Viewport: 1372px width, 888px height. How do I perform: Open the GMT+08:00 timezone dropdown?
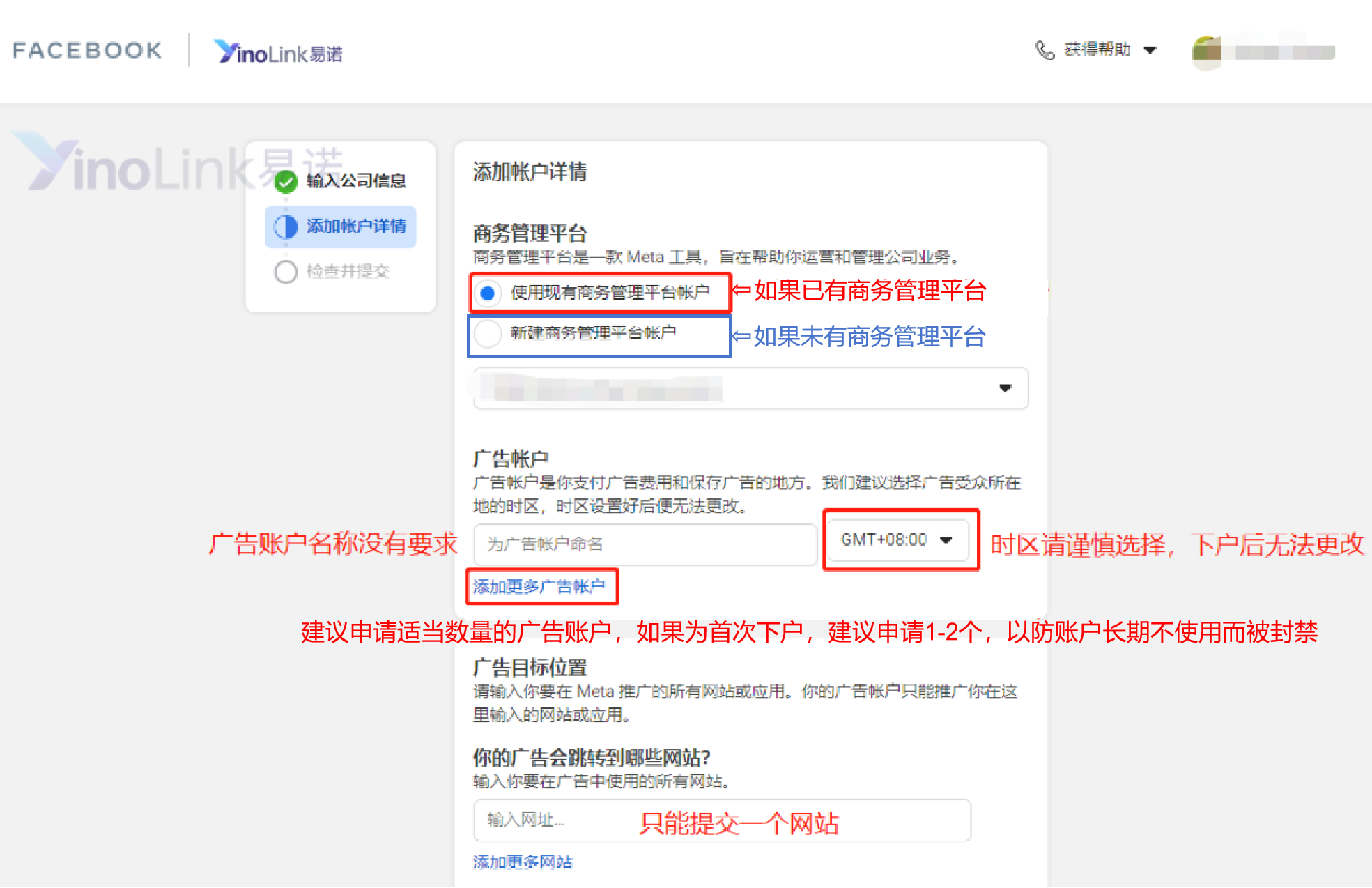(897, 539)
